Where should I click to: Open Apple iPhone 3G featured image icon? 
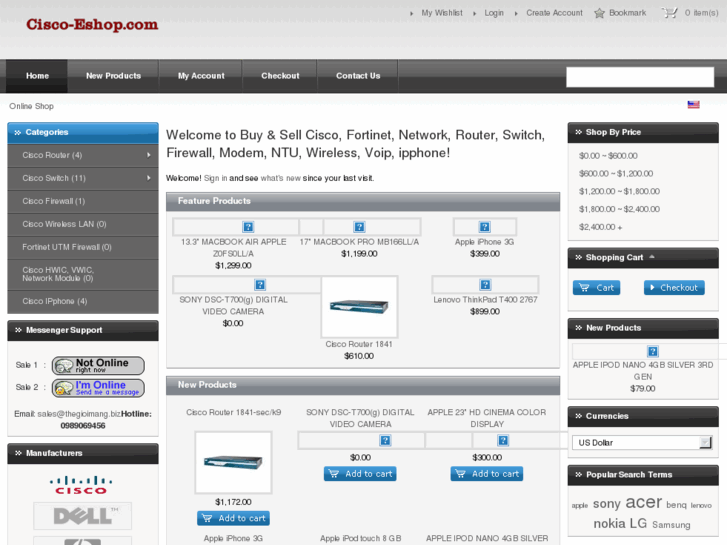(485, 227)
